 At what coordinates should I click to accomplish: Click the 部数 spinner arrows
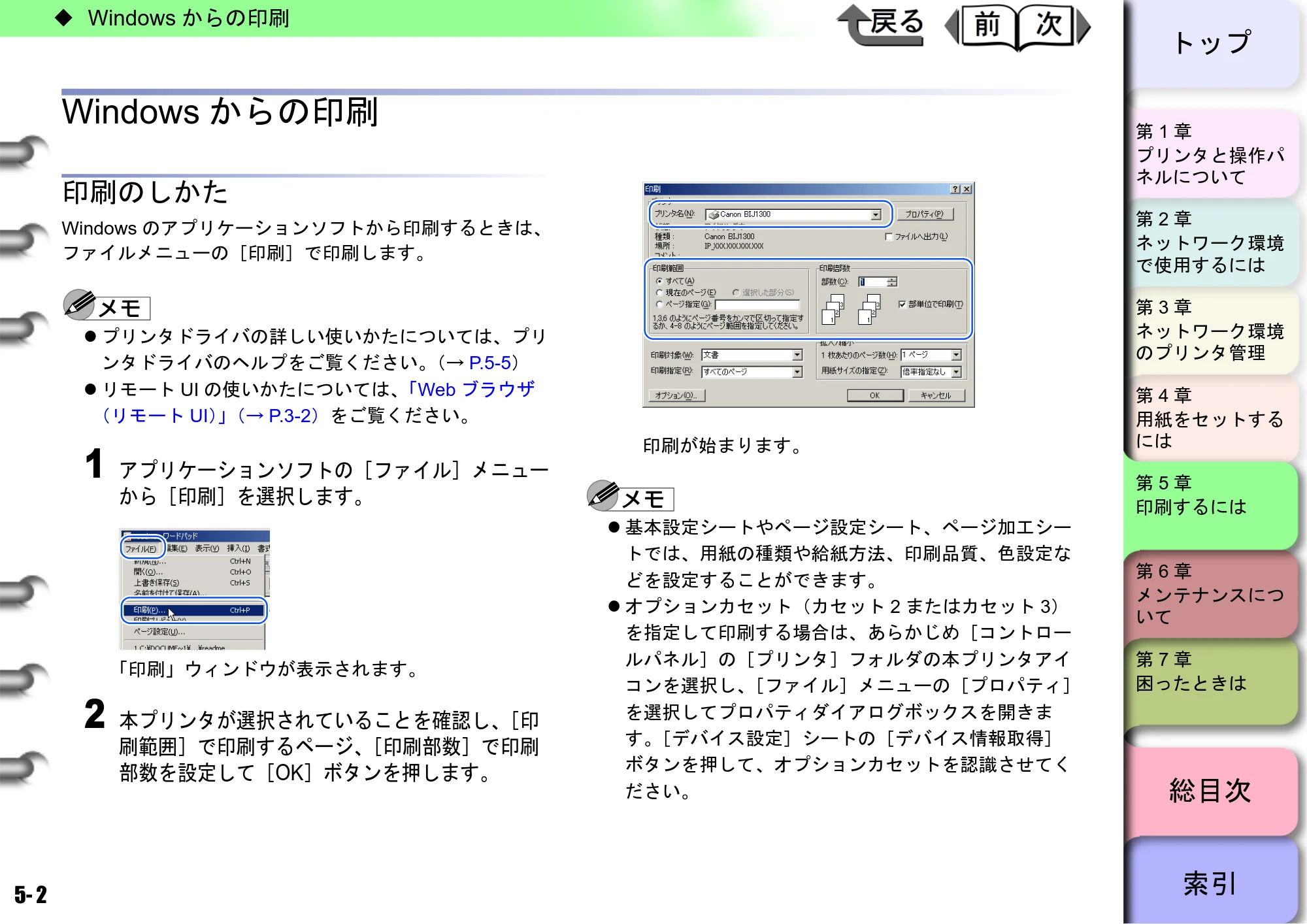(x=893, y=282)
